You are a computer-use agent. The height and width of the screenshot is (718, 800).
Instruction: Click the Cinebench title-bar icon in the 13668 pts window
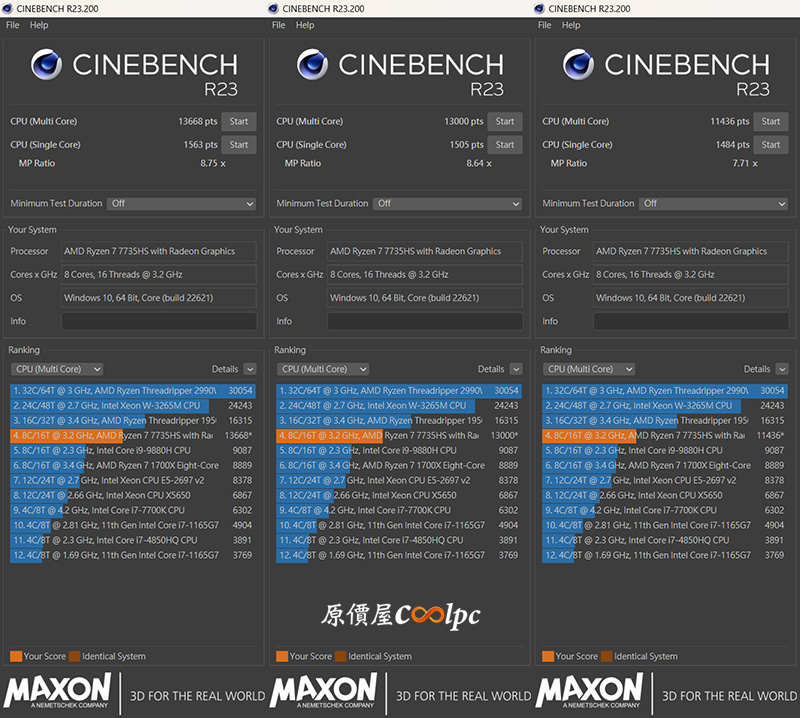(7, 8)
